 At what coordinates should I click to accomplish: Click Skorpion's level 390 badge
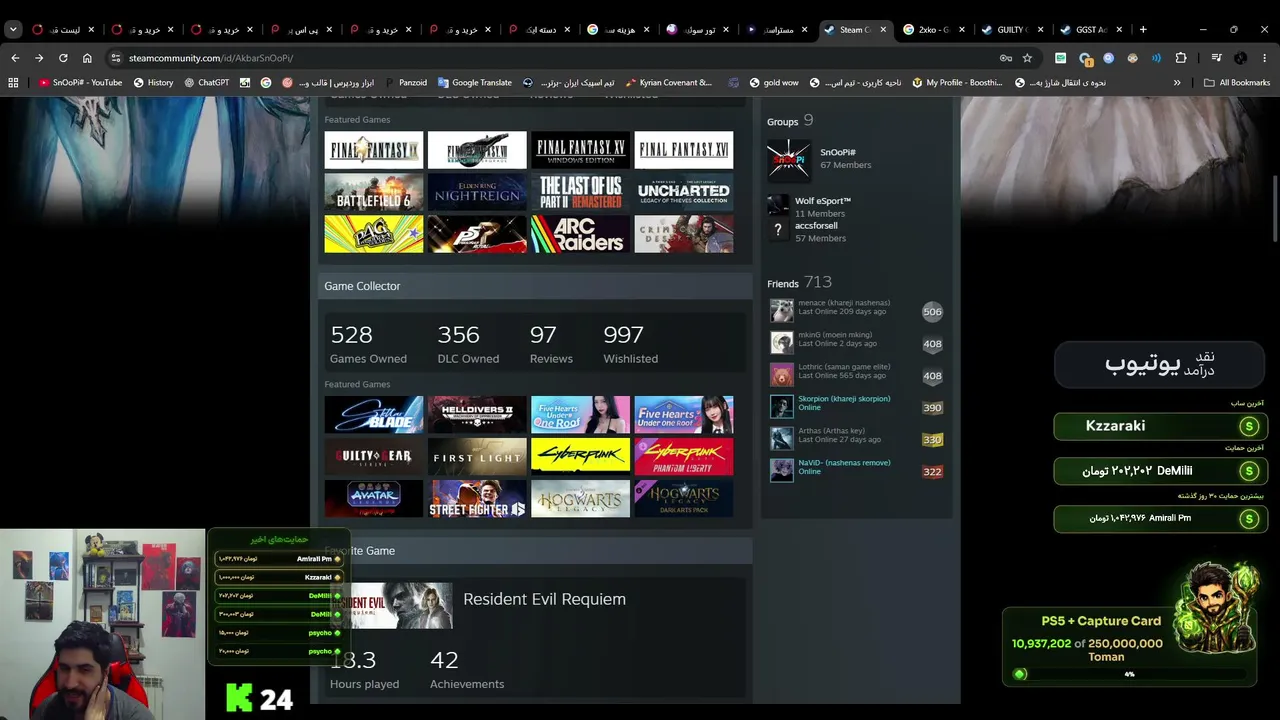[x=932, y=408]
